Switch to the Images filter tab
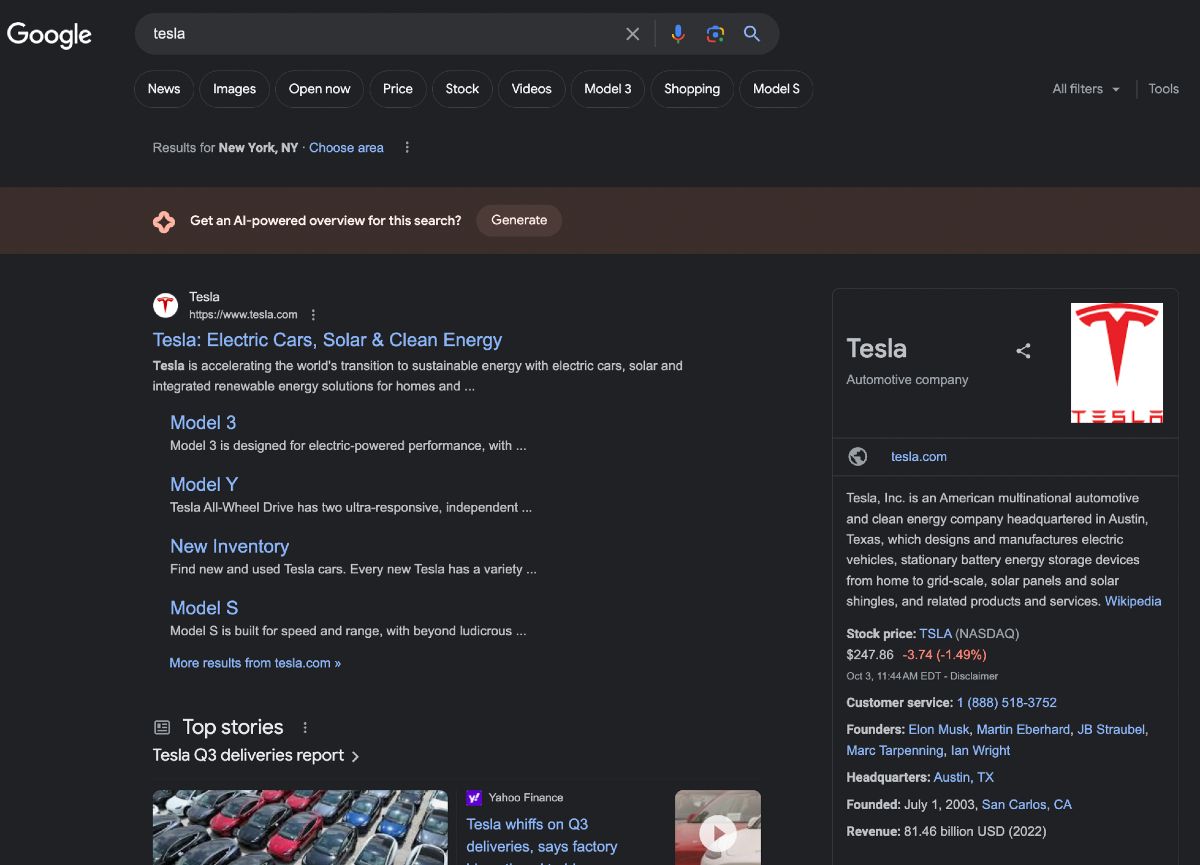This screenshot has width=1200, height=865. point(234,89)
